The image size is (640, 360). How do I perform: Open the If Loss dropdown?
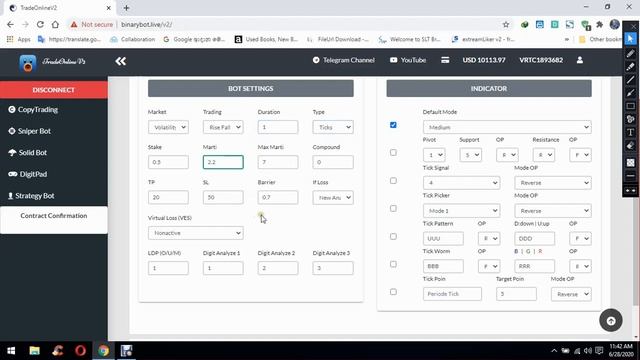click(333, 198)
